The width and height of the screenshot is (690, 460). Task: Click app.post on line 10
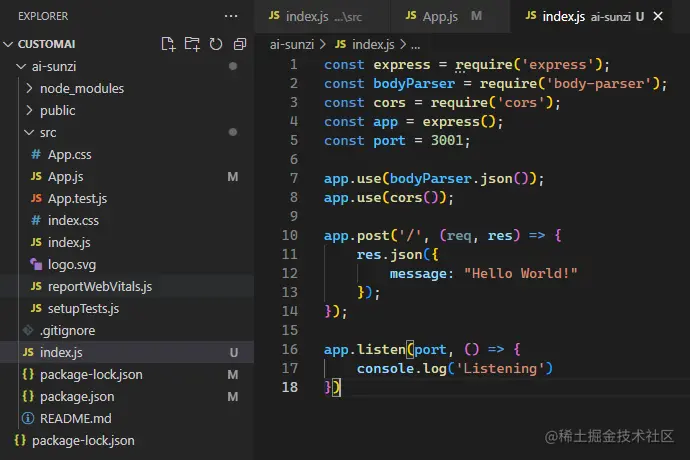pos(356,236)
